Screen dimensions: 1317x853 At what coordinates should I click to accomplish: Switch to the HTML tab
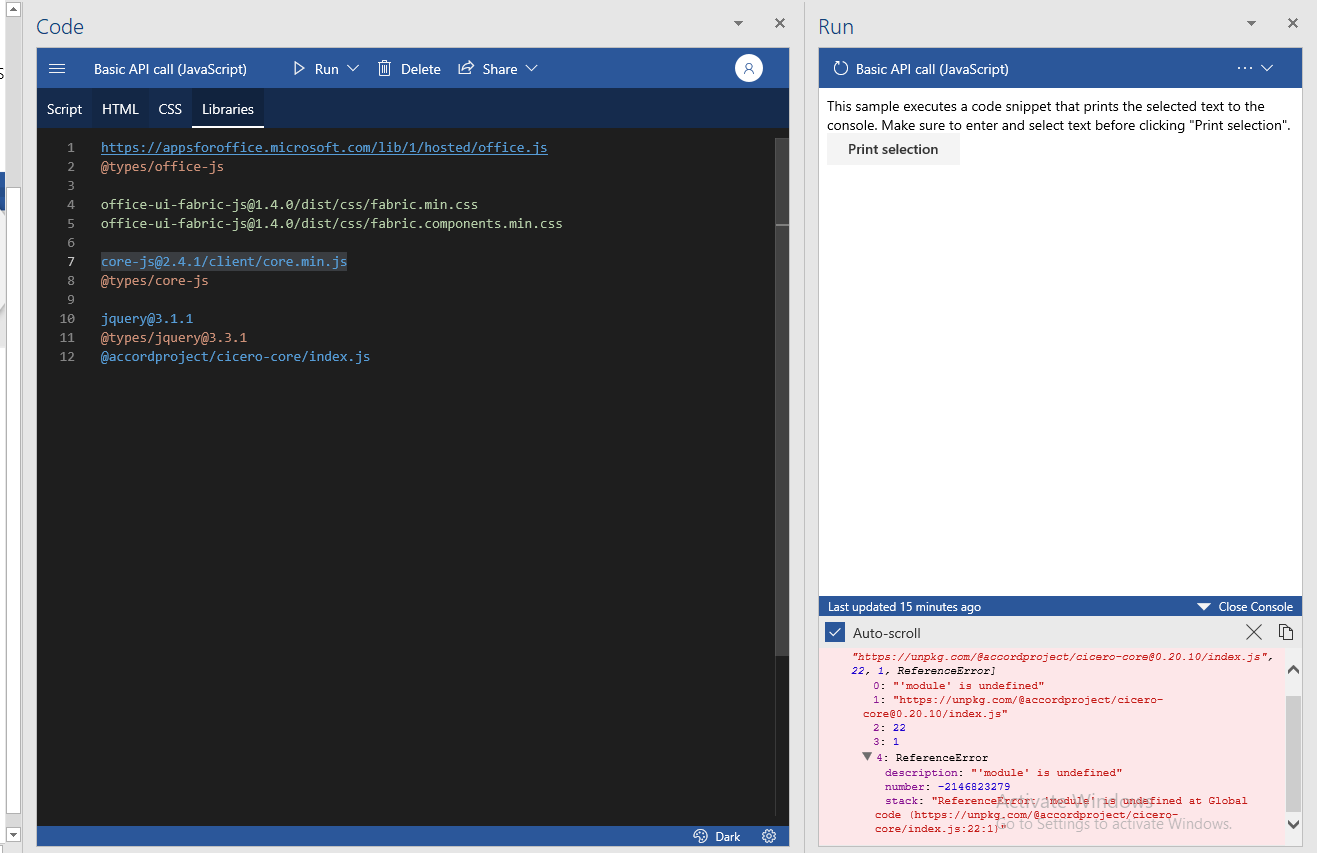(119, 108)
